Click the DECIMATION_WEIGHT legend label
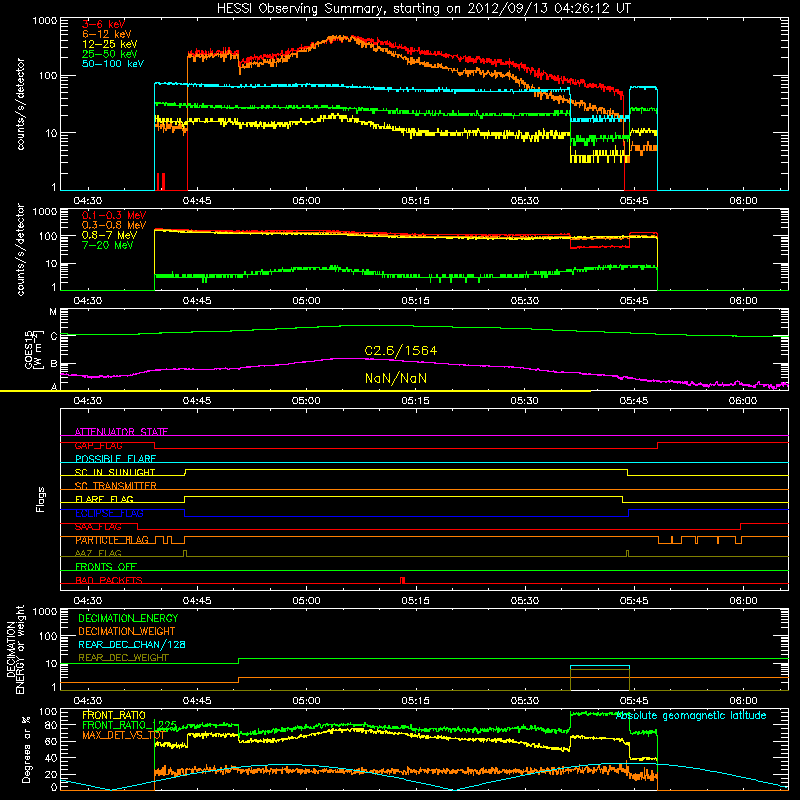 [x=127, y=631]
